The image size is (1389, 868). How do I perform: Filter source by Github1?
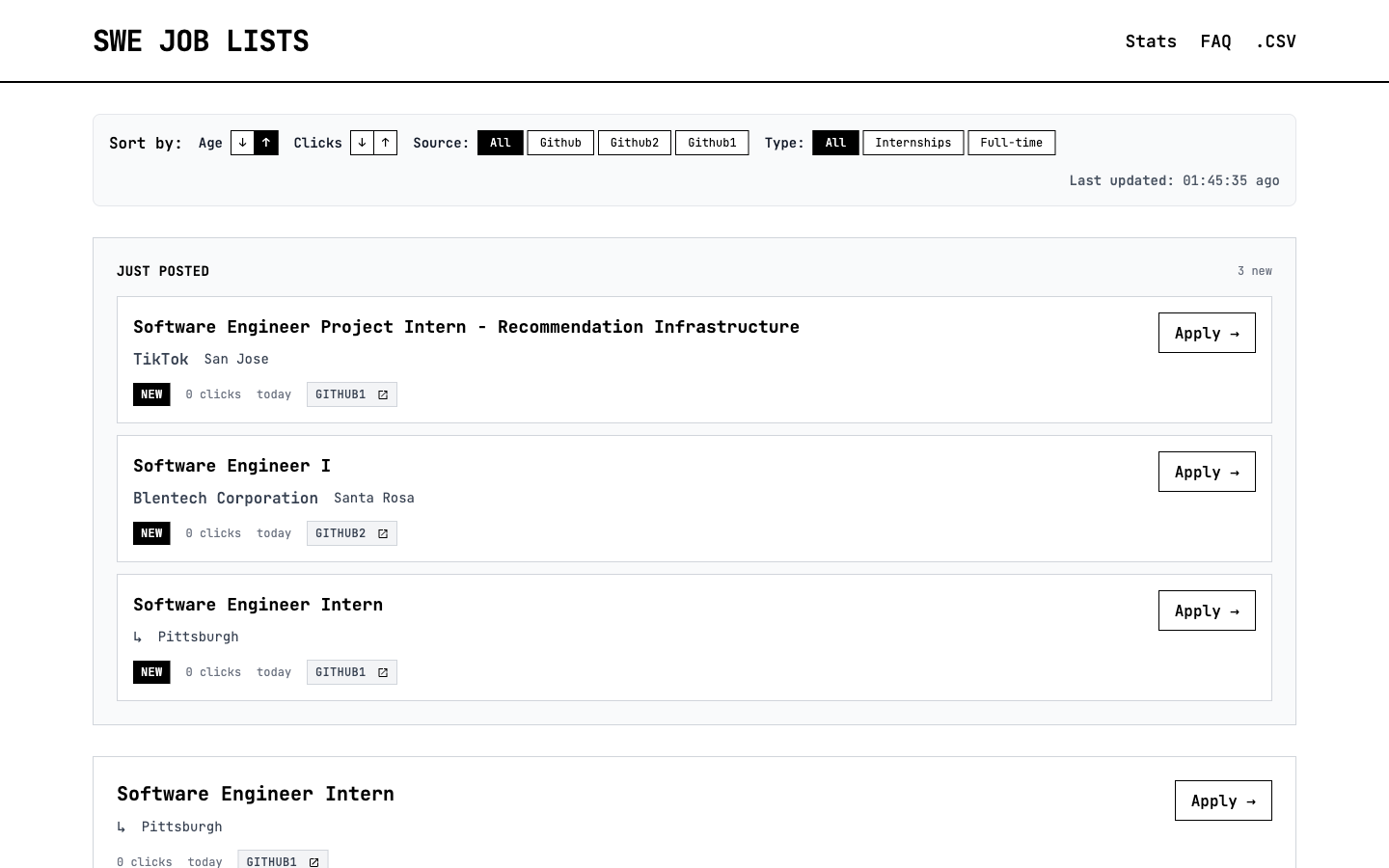[712, 143]
